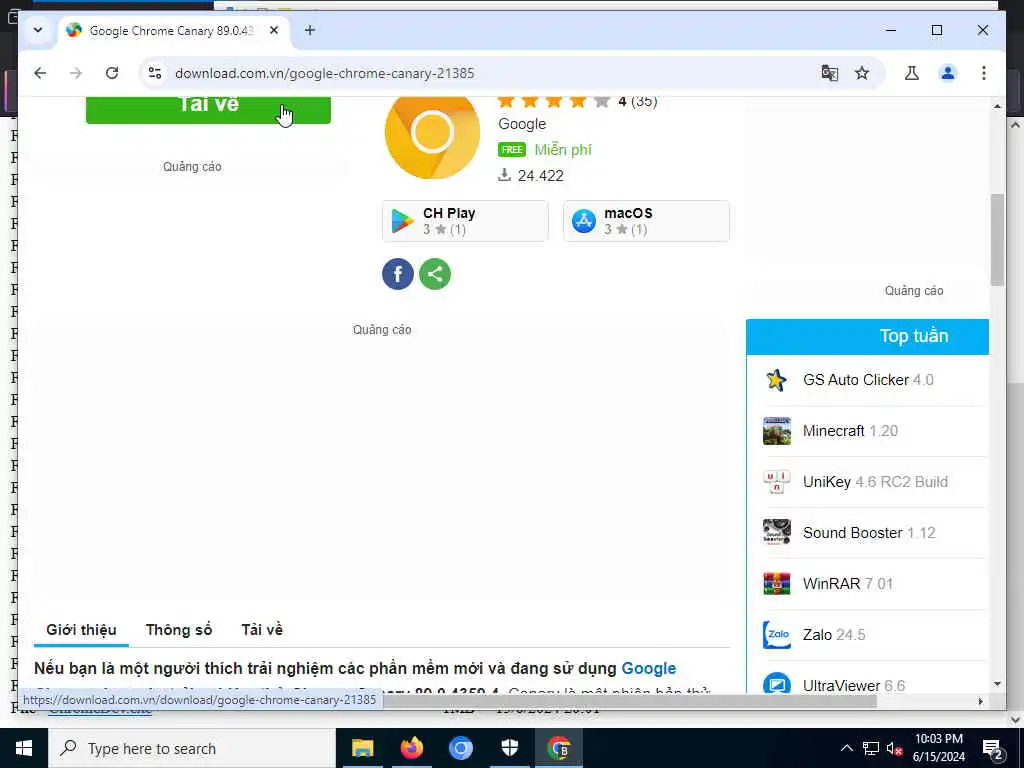Click the scroll-down arrow of page scrollbar

(997, 684)
